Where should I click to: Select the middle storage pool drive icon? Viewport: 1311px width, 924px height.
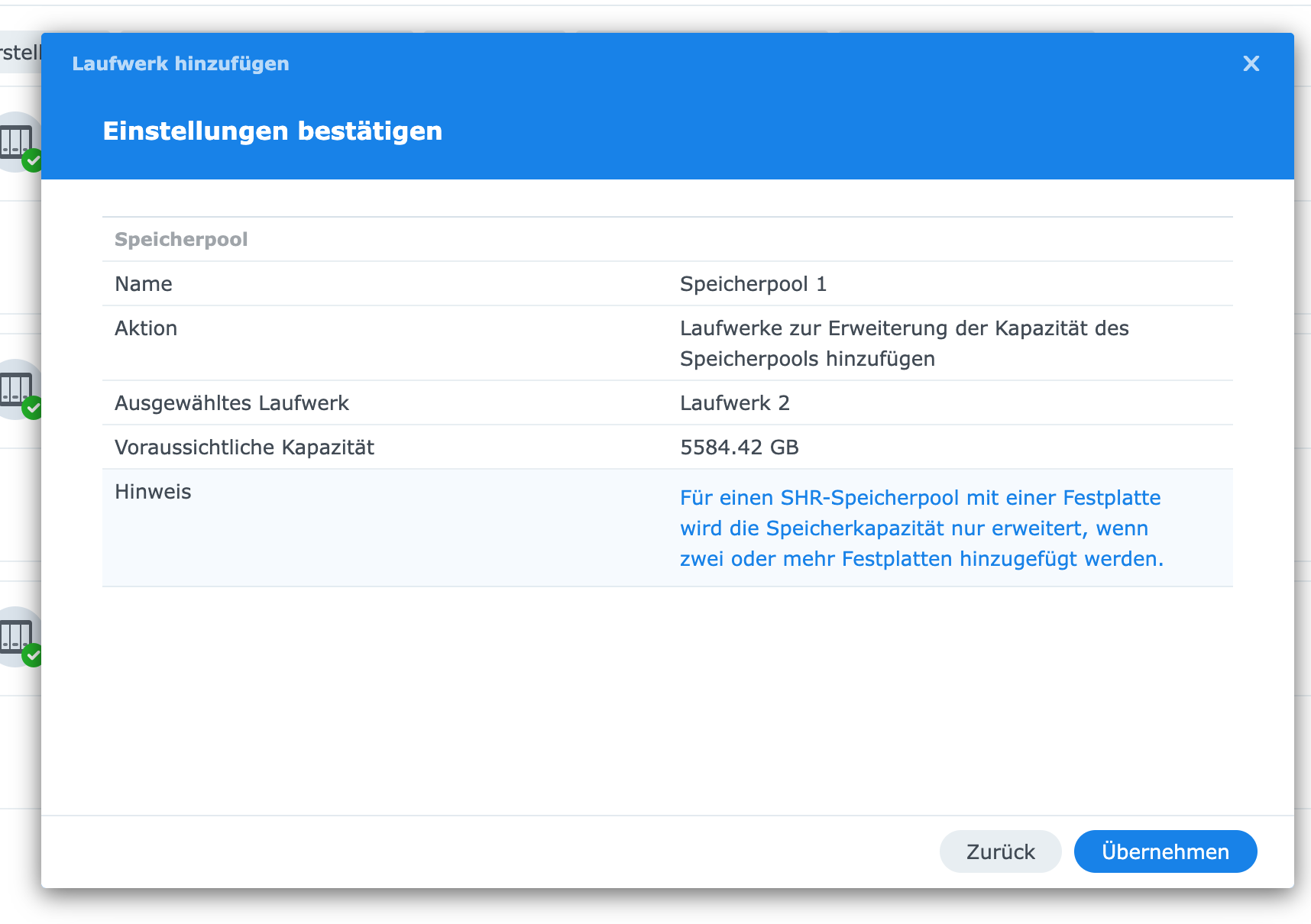(x=15, y=389)
